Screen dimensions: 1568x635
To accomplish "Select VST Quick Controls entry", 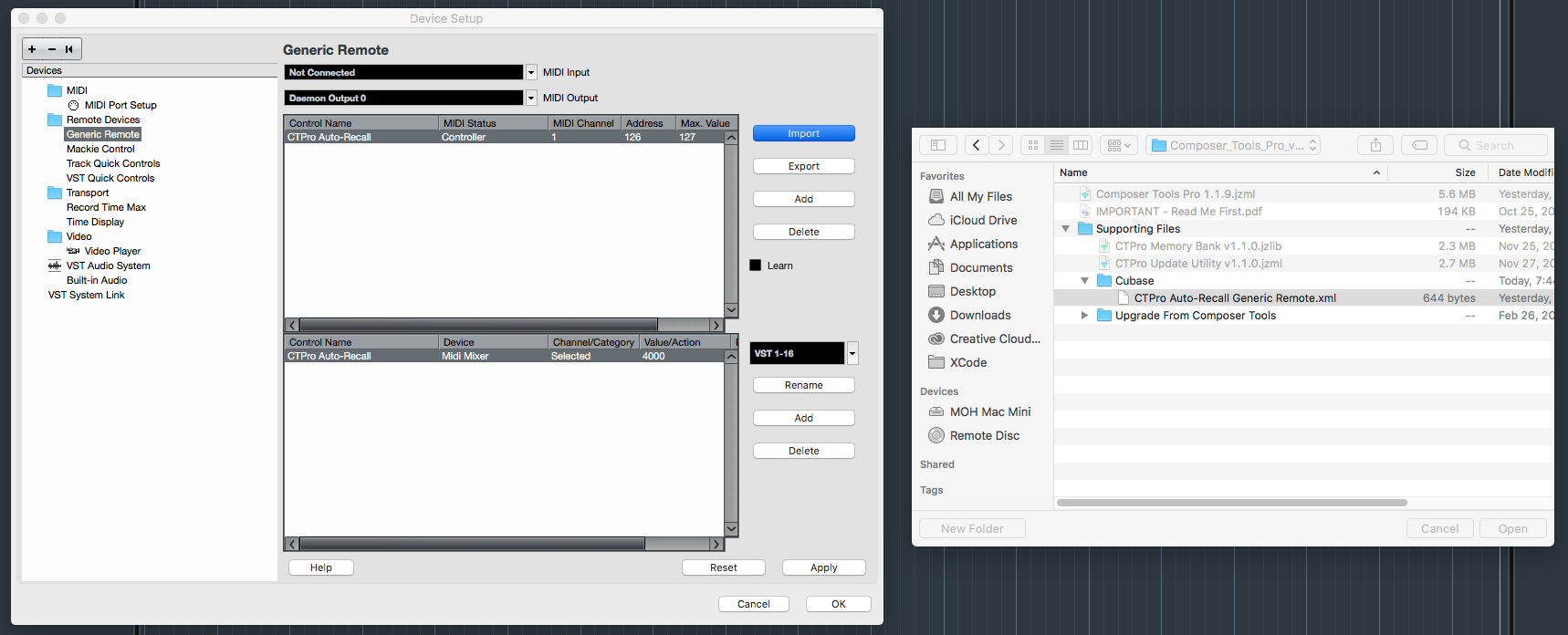I will click(x=110, y=178).
